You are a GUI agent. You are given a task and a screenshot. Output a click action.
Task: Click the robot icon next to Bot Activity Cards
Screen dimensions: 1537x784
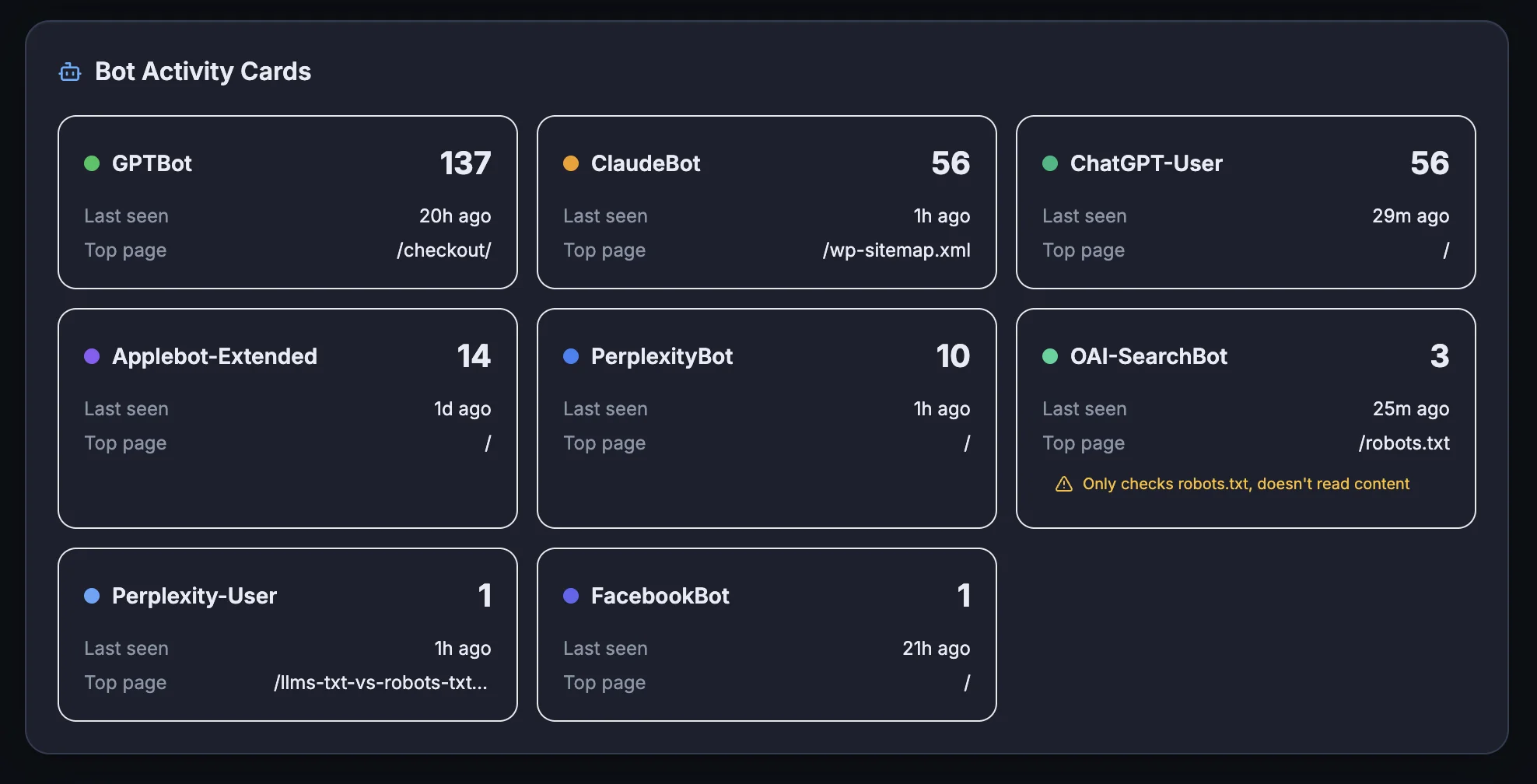pyautogui.click(x=71, y=72)
